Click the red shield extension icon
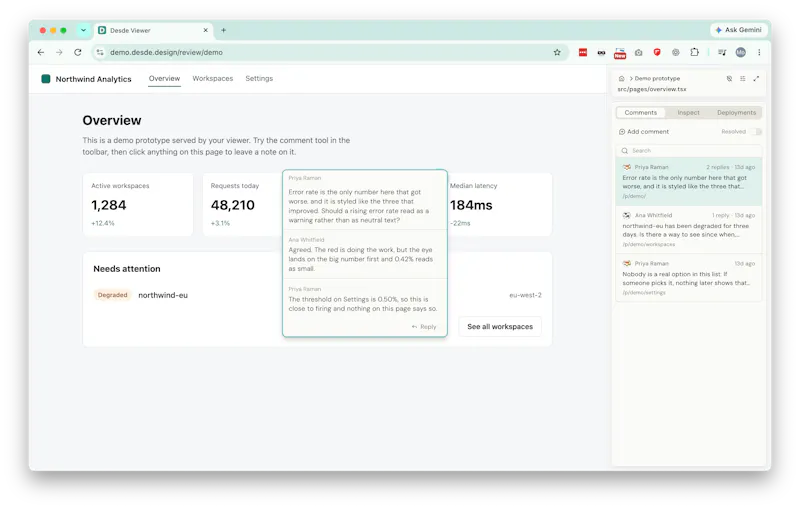800x509 pixels. pyautogui.click(x=657, y=52)
